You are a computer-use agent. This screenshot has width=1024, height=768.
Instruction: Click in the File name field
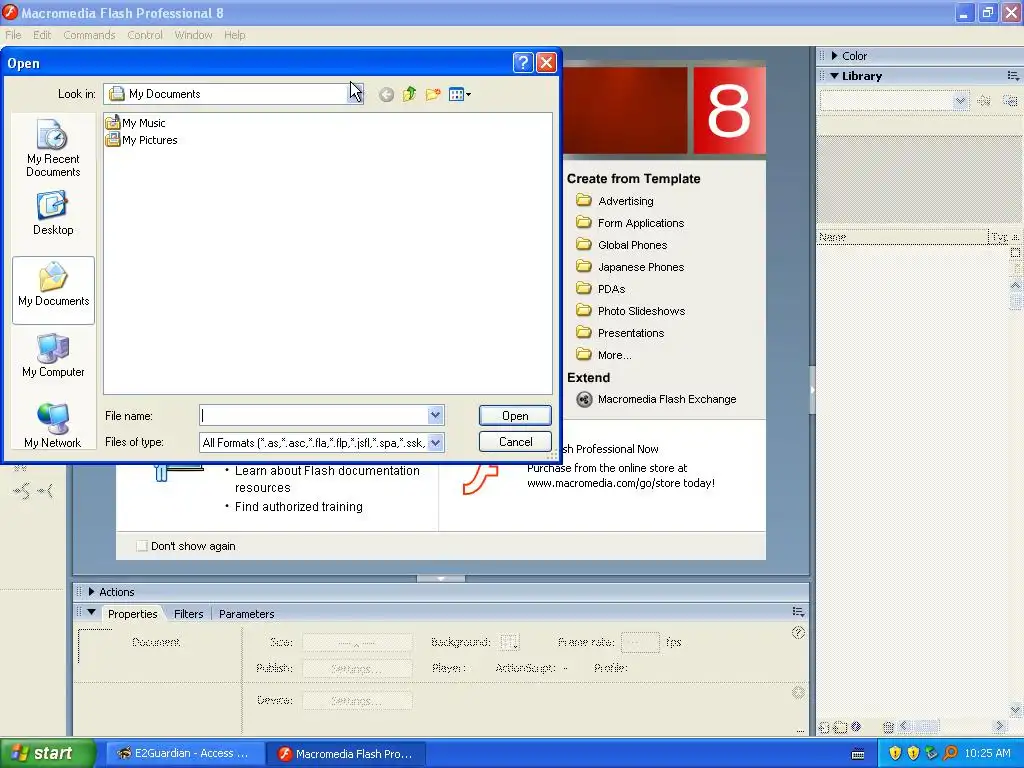tap(313, 415)
